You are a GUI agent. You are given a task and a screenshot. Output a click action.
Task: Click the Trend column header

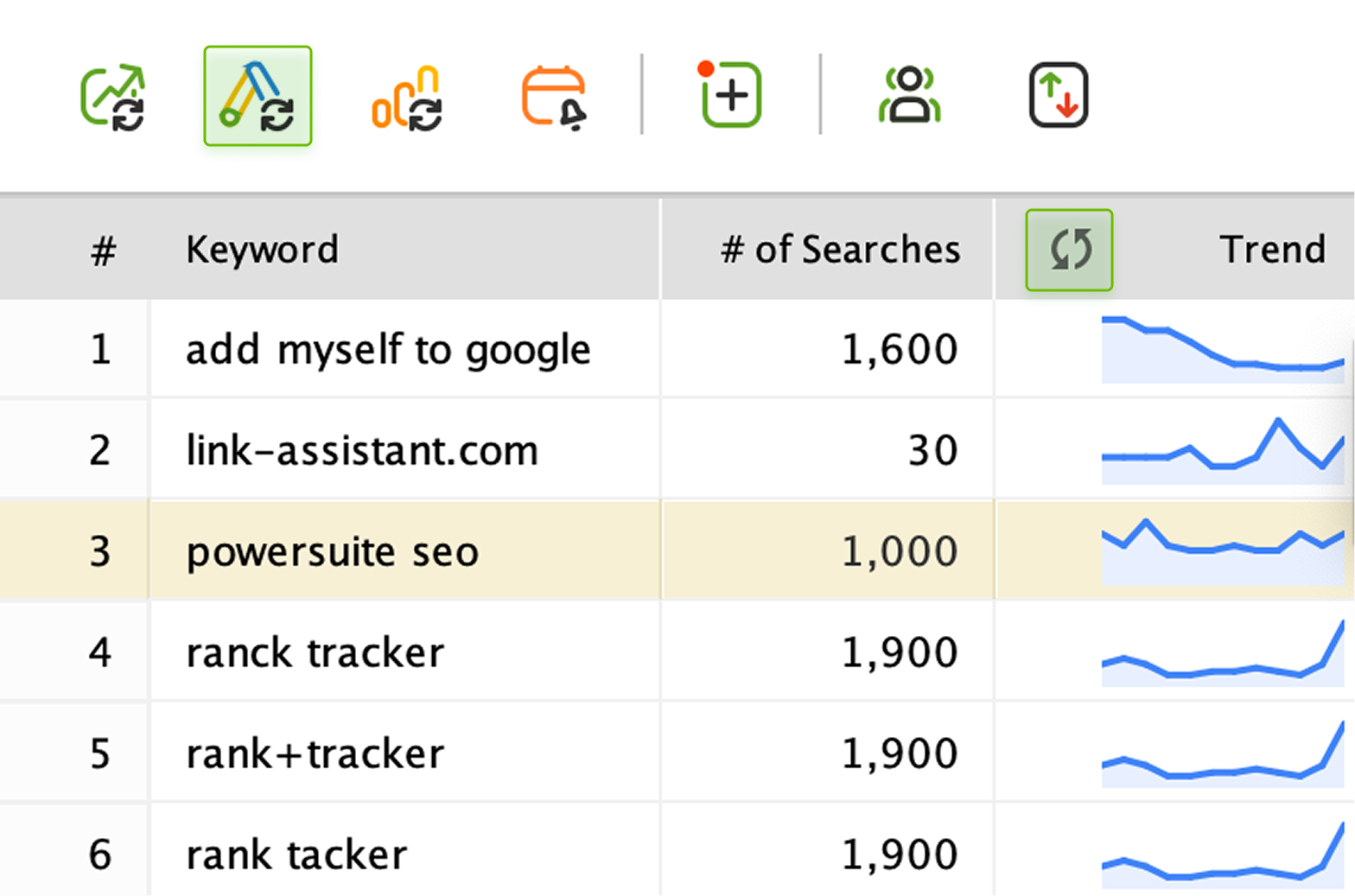point(1272,250)
